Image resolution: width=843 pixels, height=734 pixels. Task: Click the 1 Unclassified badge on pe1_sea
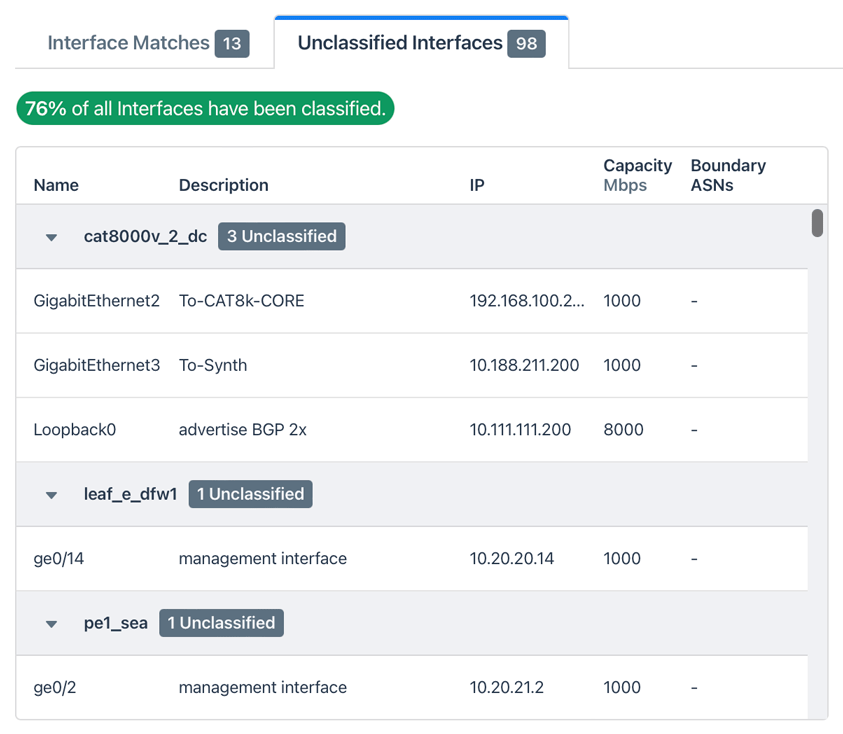(x=221, y=622)
